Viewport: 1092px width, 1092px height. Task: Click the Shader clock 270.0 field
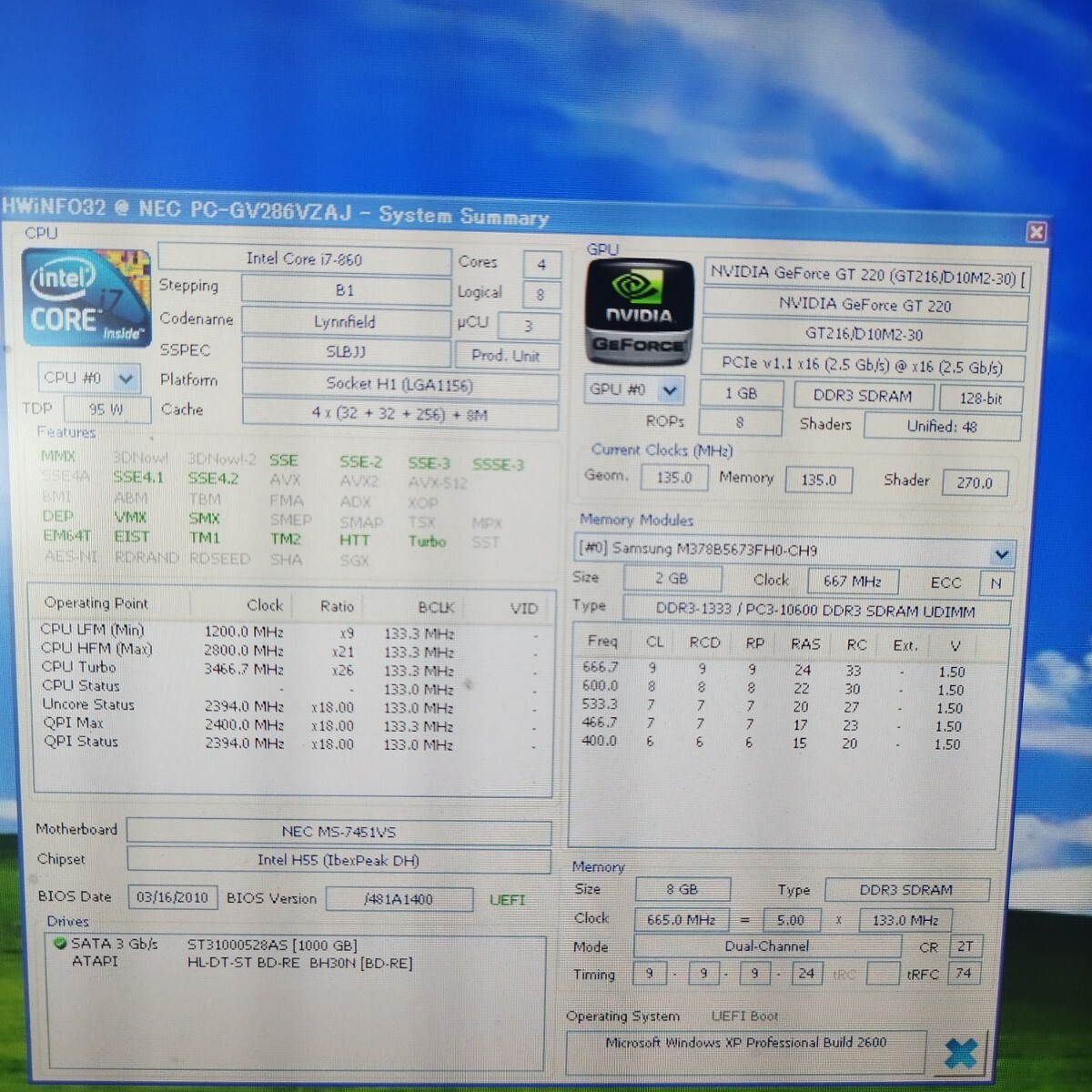tap(975, 482)
